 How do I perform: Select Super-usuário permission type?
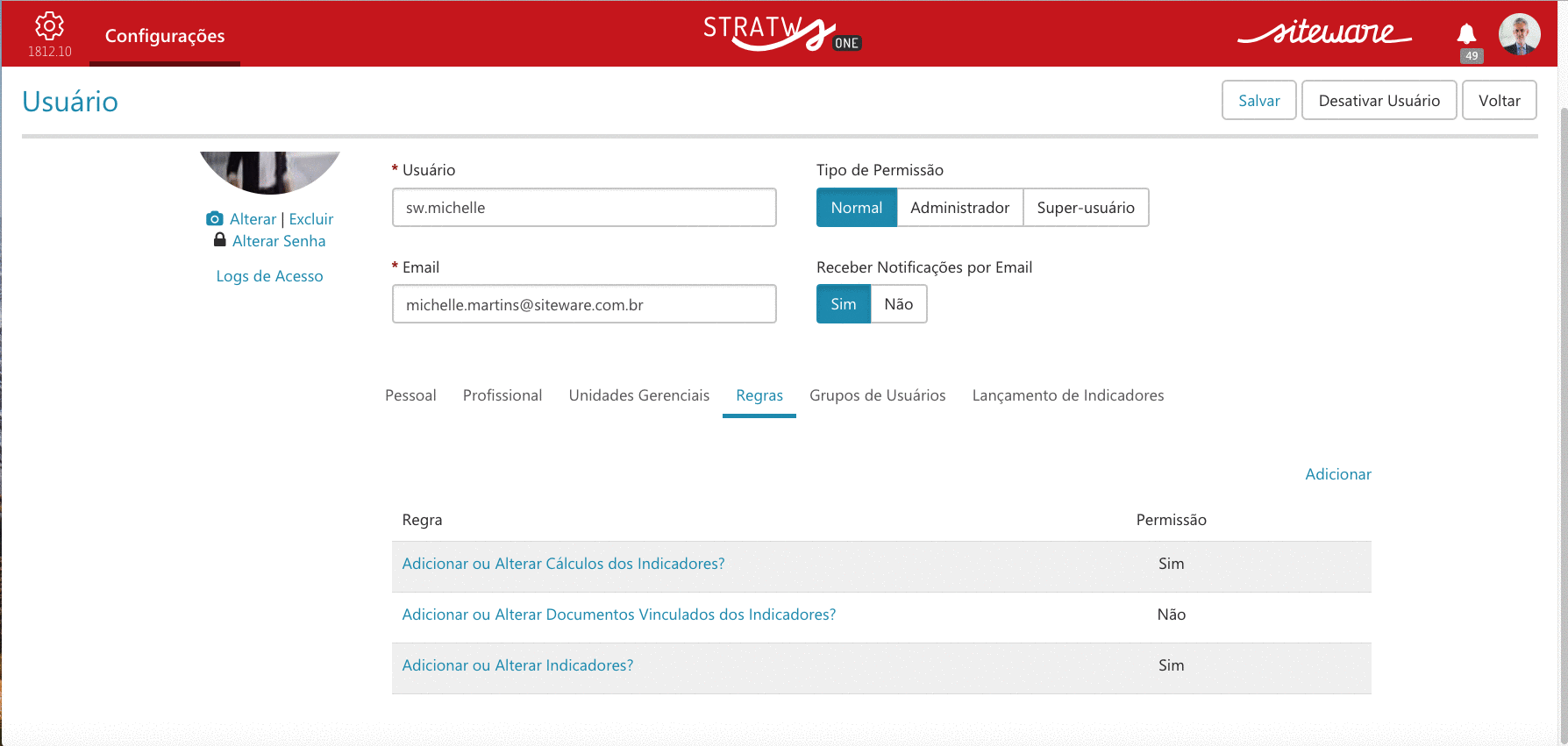1086,208
